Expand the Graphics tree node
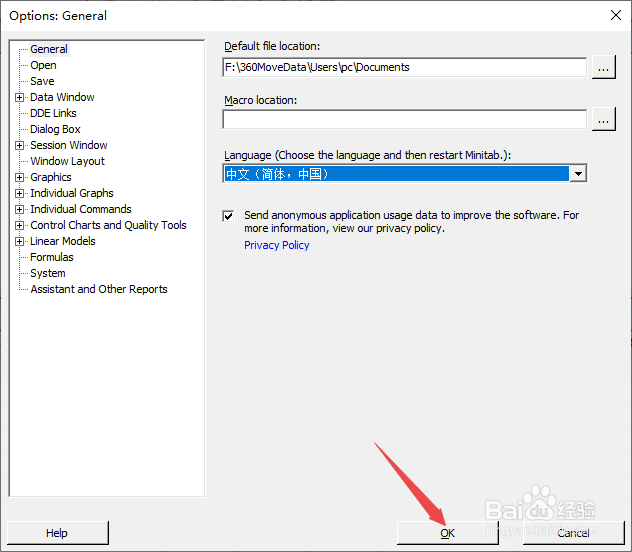This screenshot has width=632, height=552. click(19, 177)
